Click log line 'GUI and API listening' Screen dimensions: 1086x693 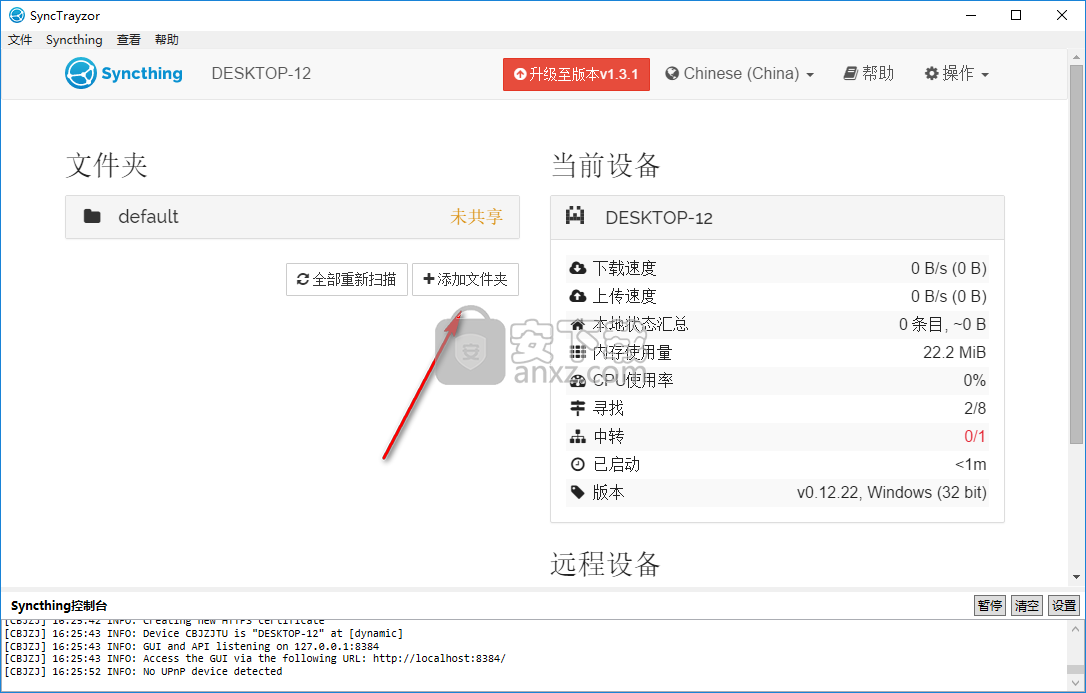pos(192,646)
